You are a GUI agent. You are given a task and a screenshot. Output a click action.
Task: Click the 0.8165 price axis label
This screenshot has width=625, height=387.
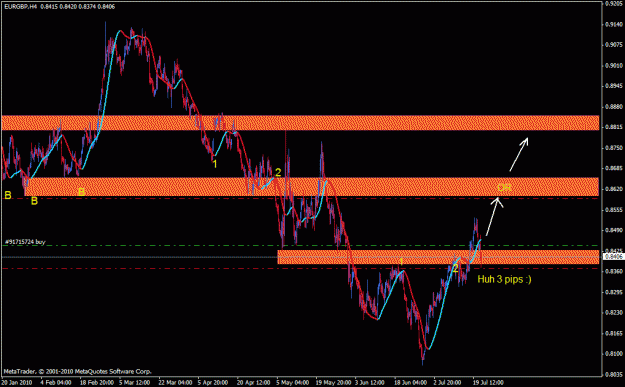(614, 333)
